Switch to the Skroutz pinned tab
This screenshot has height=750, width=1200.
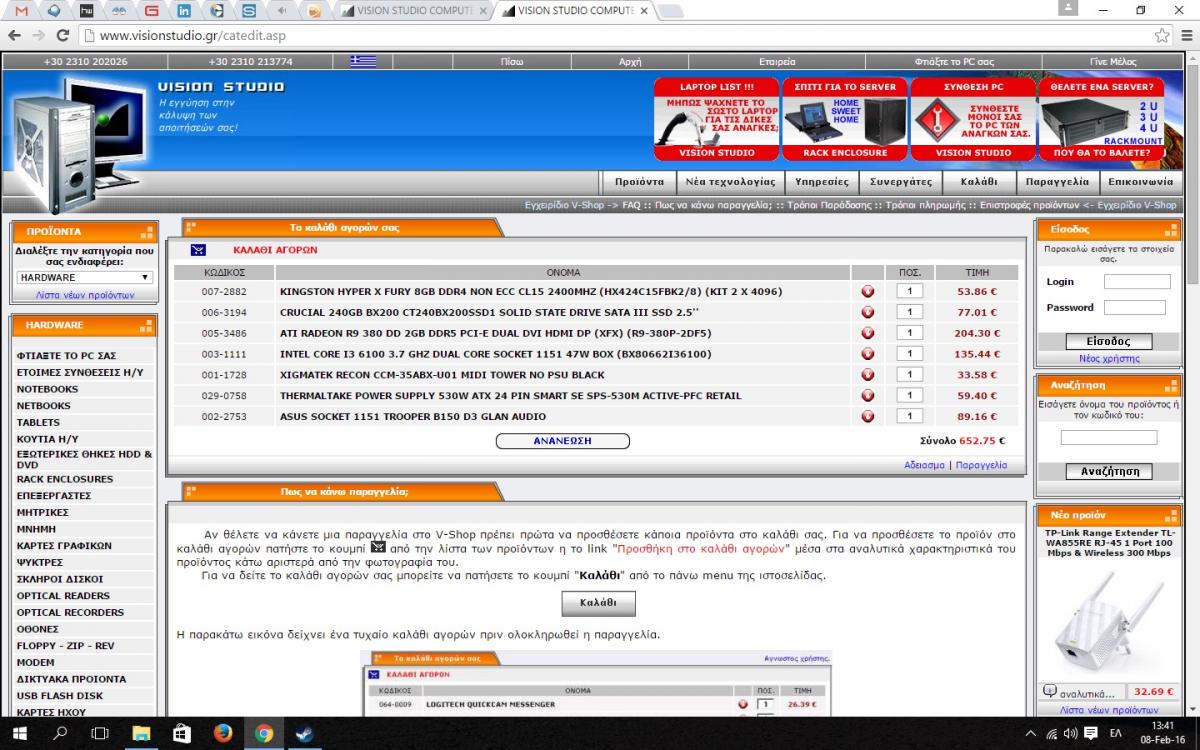250,11
